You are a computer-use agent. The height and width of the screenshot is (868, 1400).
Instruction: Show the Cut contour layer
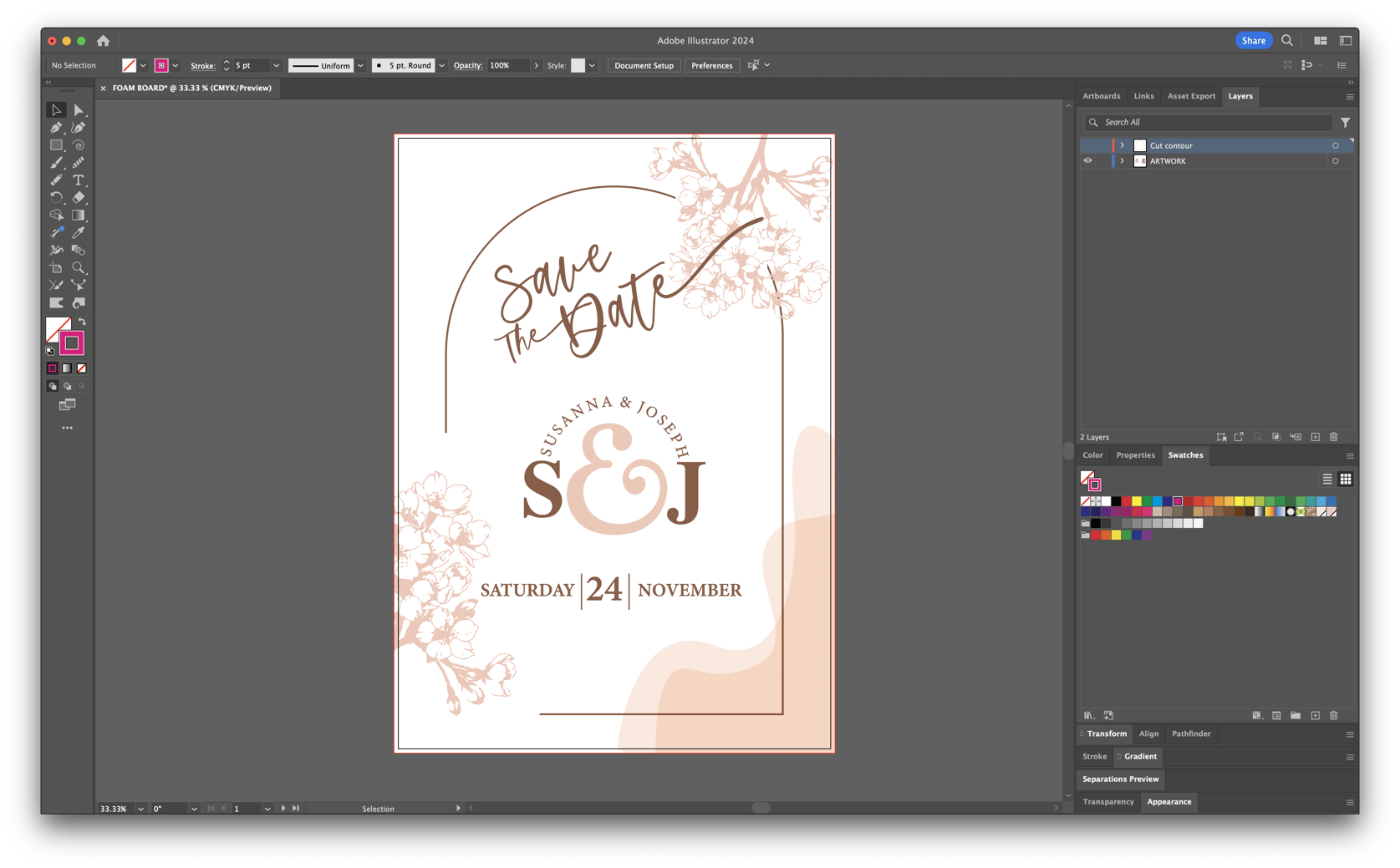[x=1087, y=145]
